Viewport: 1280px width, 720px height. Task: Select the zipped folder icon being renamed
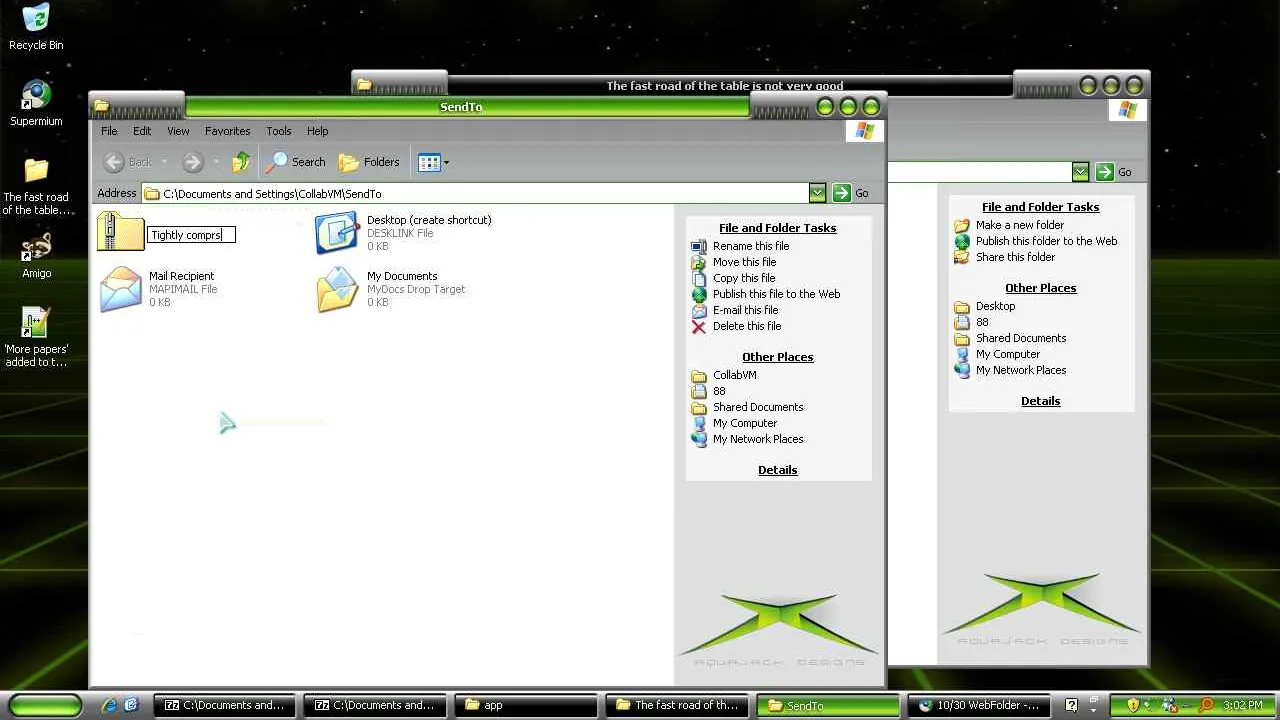pos(120,232)
